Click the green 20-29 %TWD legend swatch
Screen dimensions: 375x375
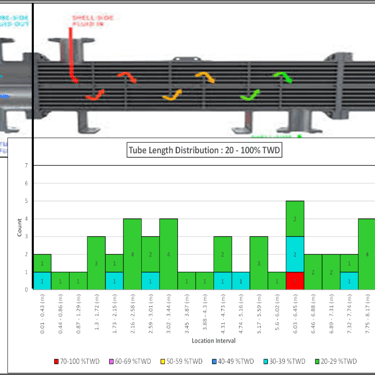click(x=317, y=361)
